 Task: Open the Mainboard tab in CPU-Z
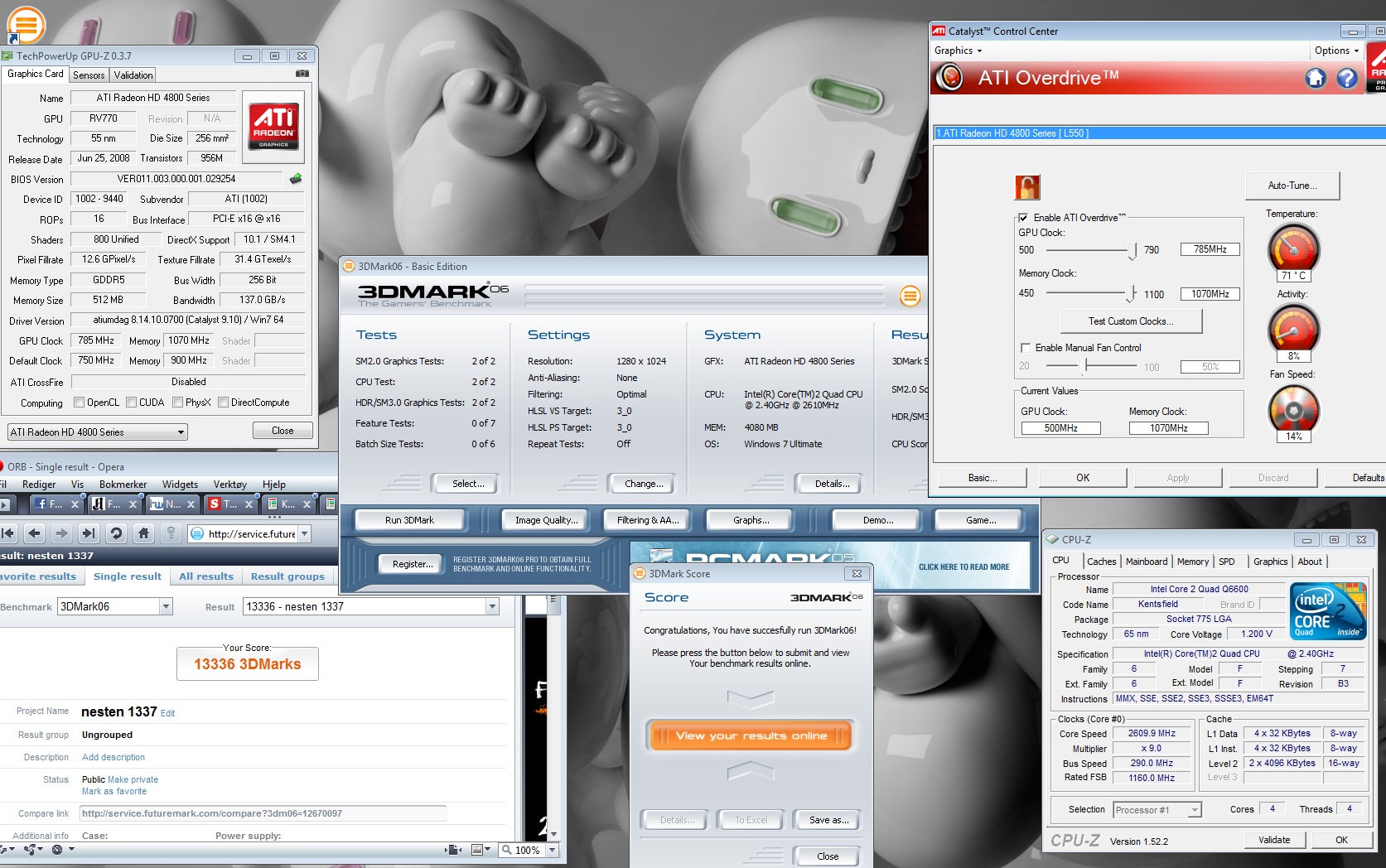tap(1147, 562)
